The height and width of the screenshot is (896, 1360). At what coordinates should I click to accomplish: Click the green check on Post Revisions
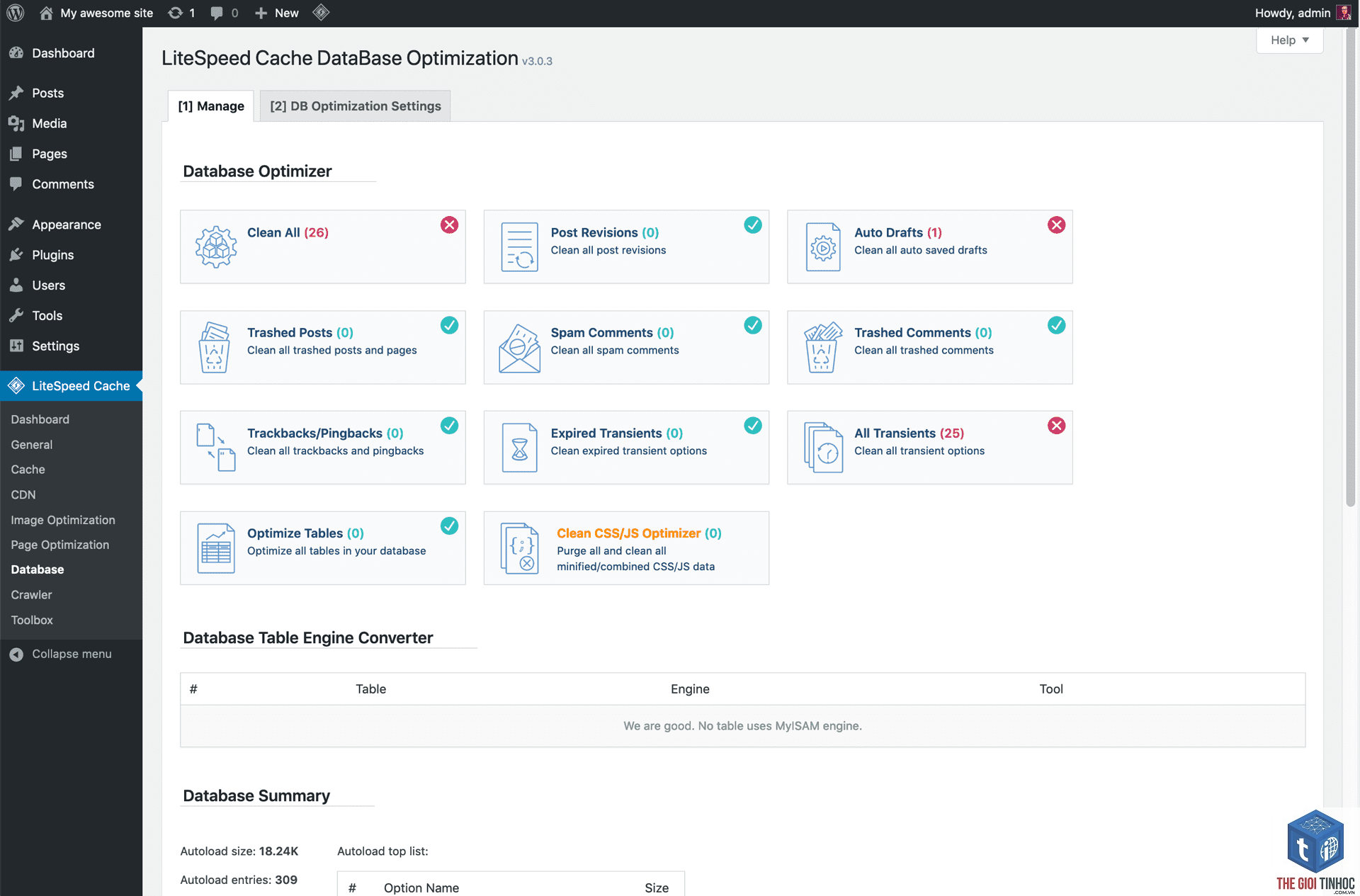click(753, 225)
